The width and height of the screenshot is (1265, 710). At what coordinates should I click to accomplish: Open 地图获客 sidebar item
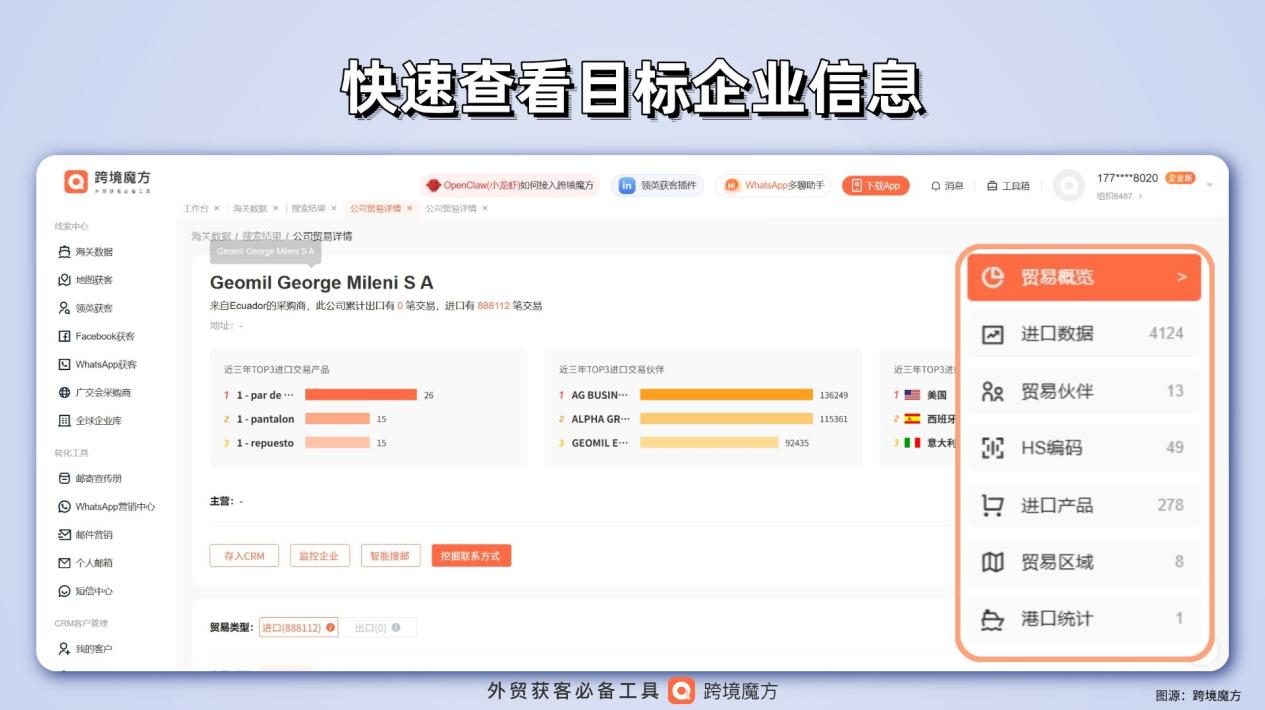point(86,280)
